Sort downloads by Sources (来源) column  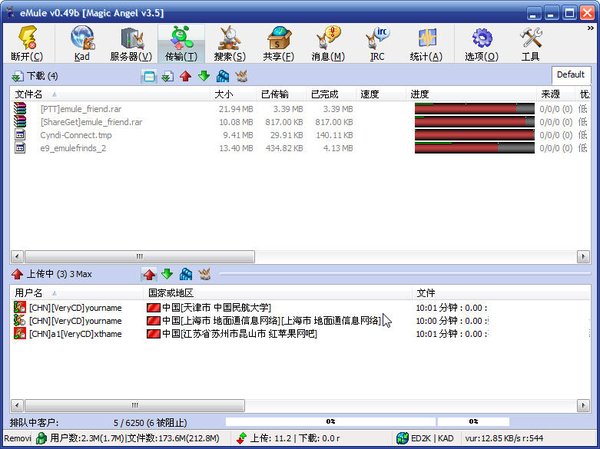556,94
